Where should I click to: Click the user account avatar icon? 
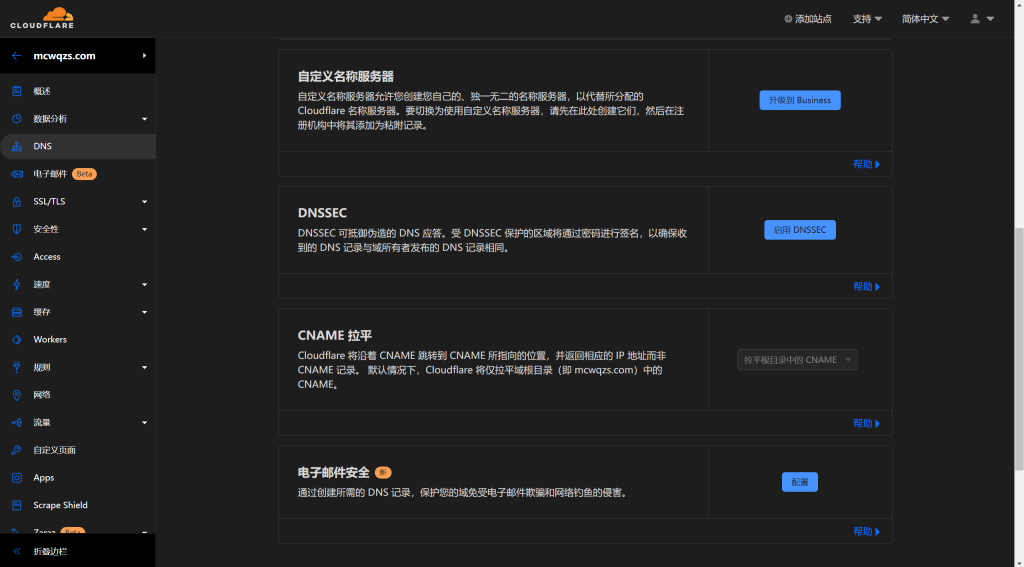click(975, 19)
